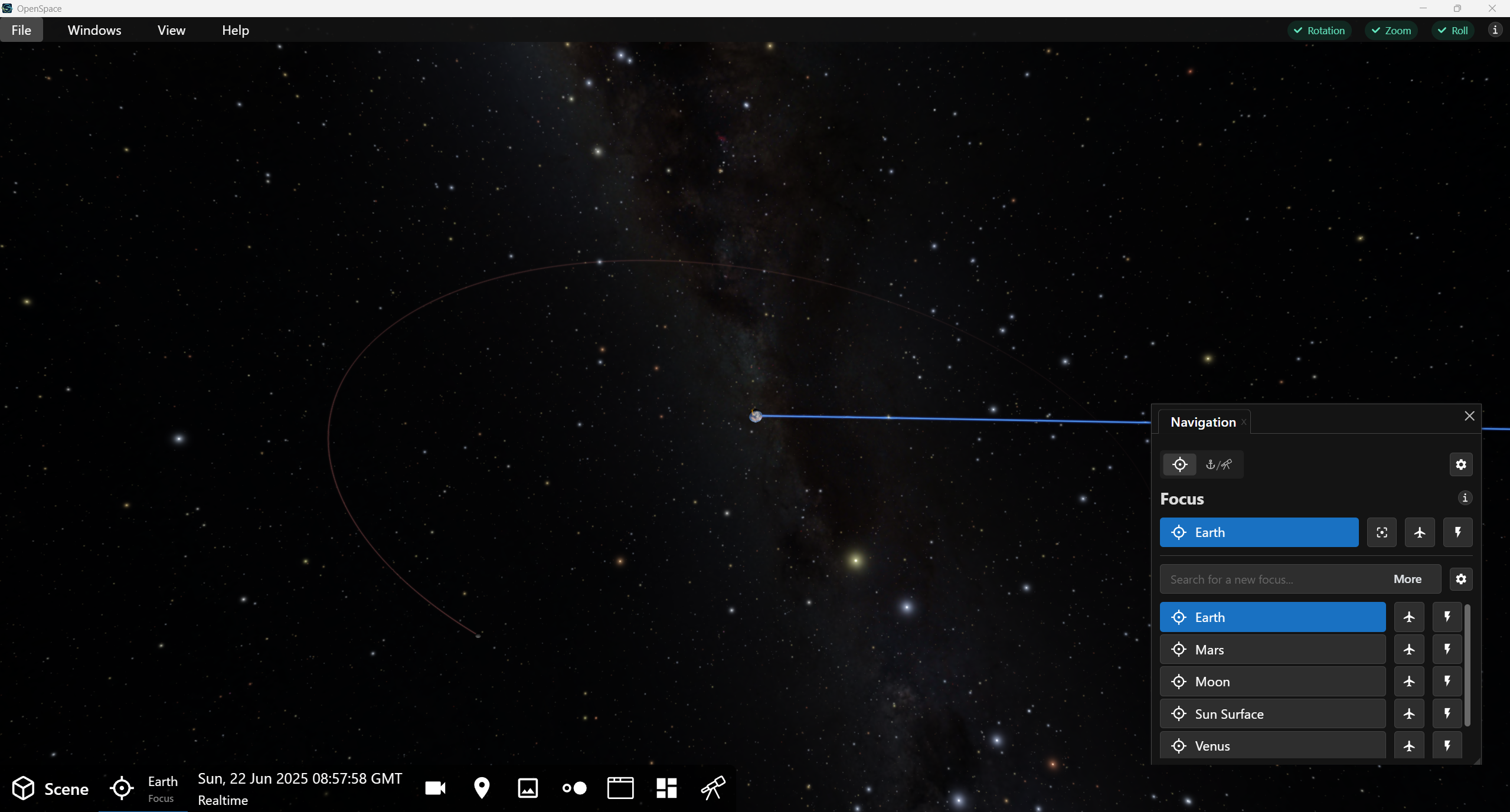
Task: Click the highlighted Earth button under Focus heading
Action: tap(1259, 532)
